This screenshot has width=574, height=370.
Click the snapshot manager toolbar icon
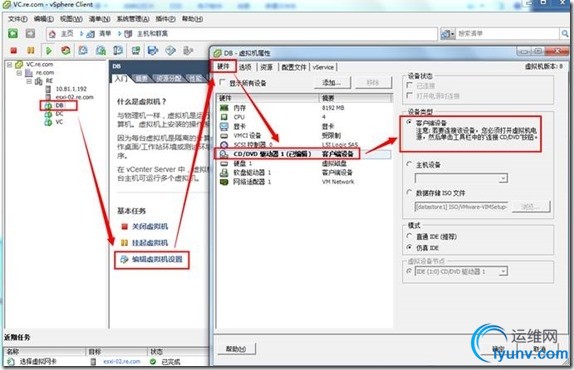point(118,50)
